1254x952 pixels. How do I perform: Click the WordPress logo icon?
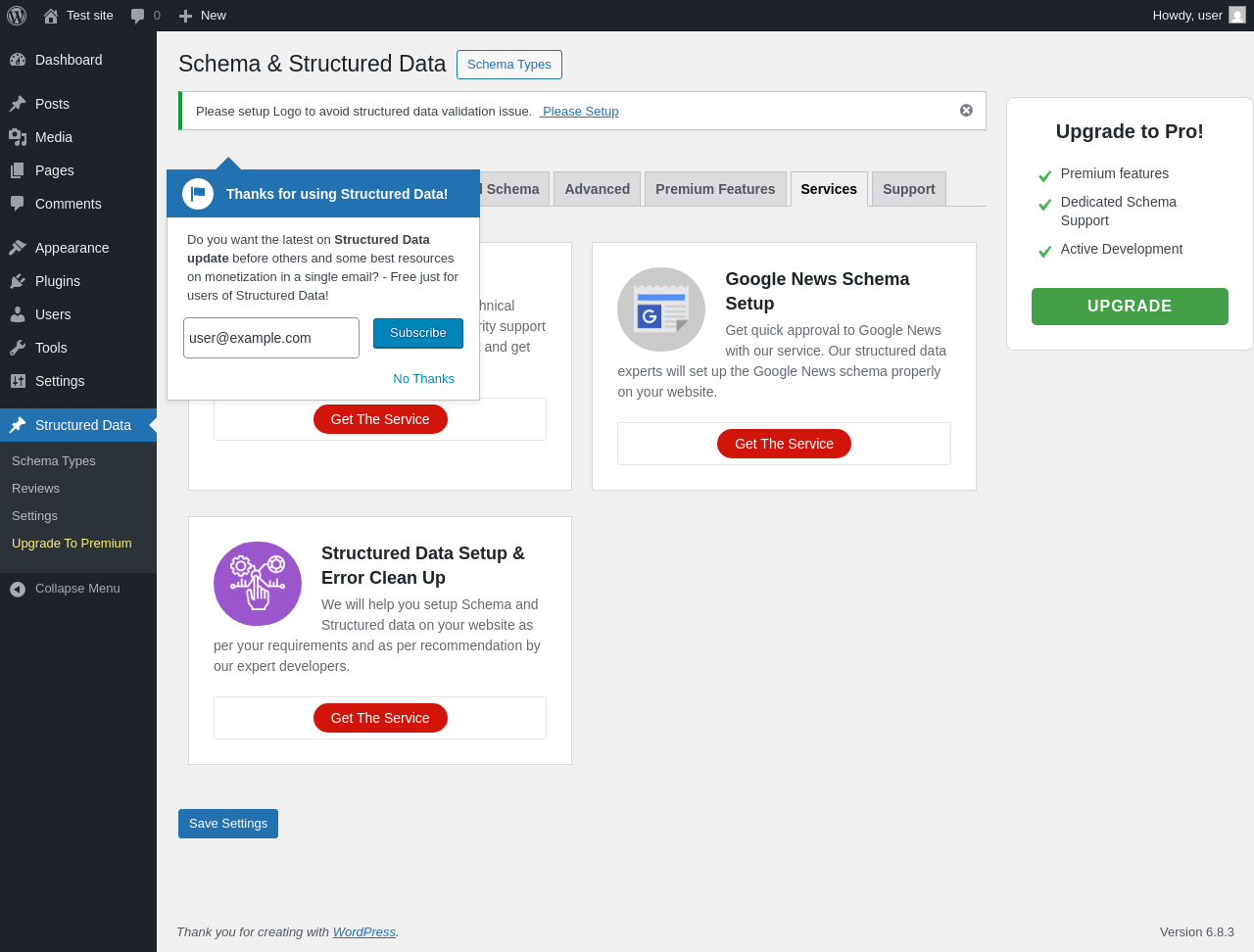tap(17, 16)
